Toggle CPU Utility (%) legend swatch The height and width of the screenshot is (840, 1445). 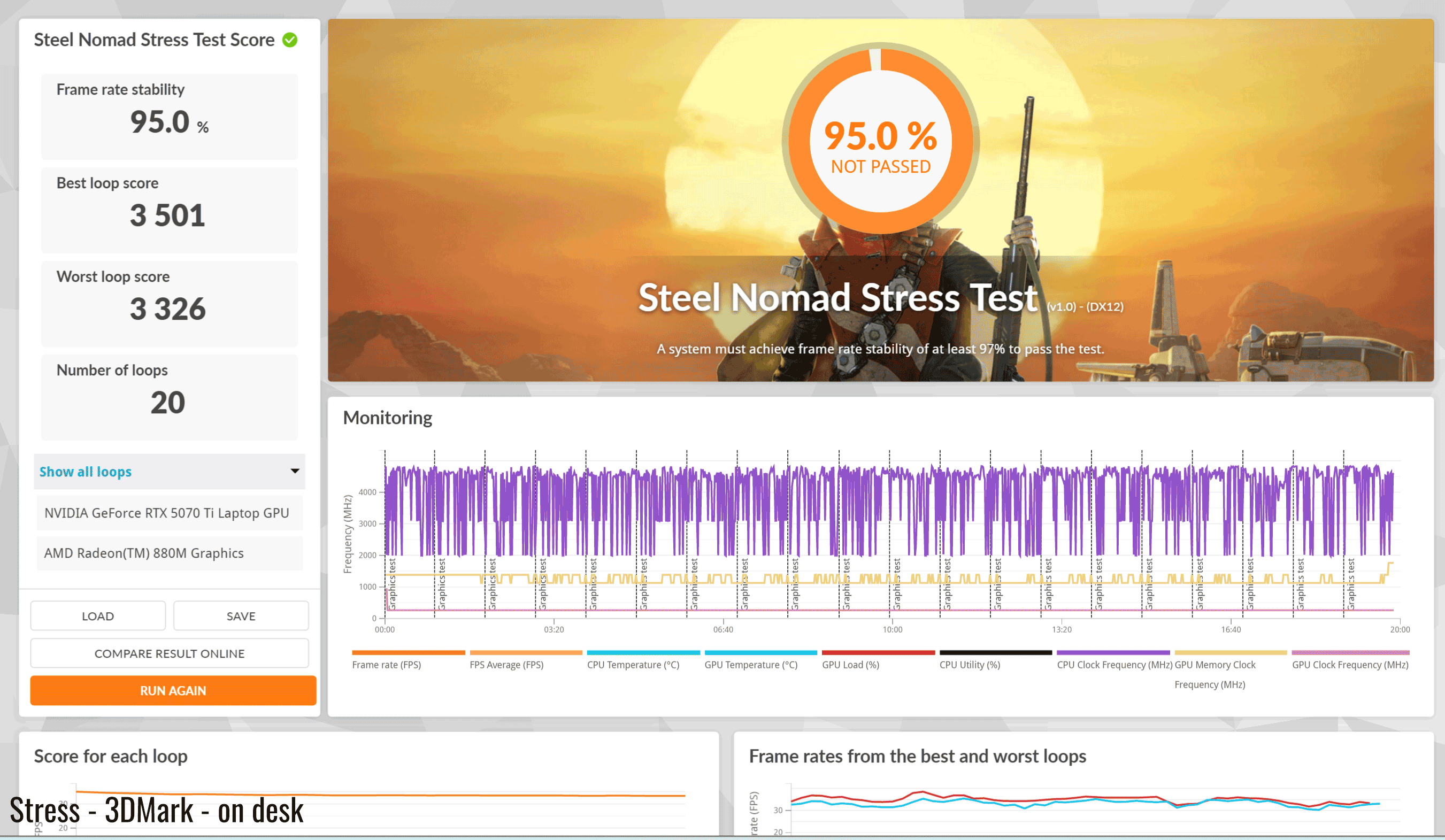coord(996,652)
